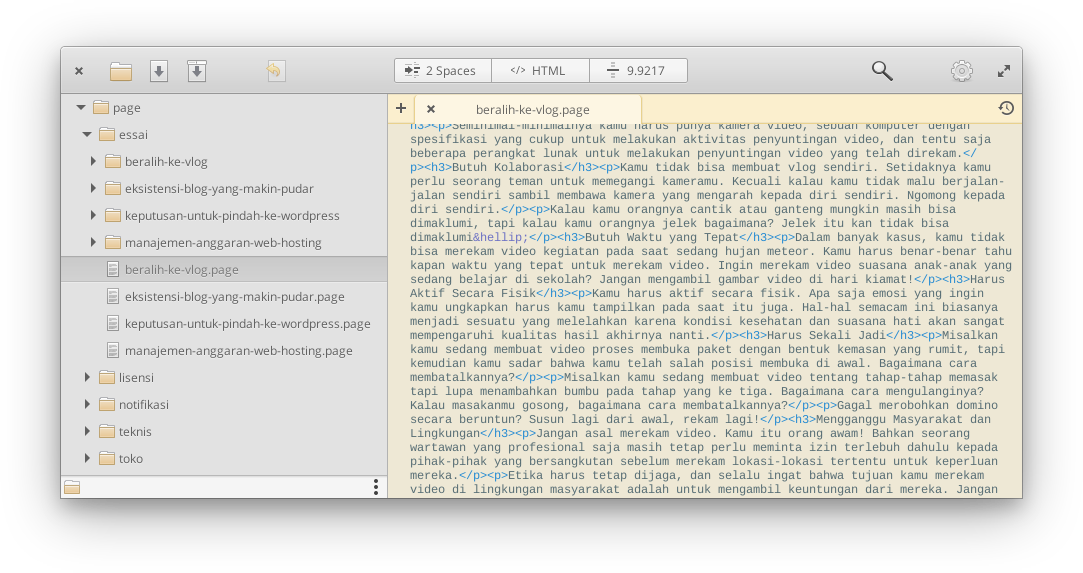
Task: Click the revert file icon
Action: tap(275, 71)
